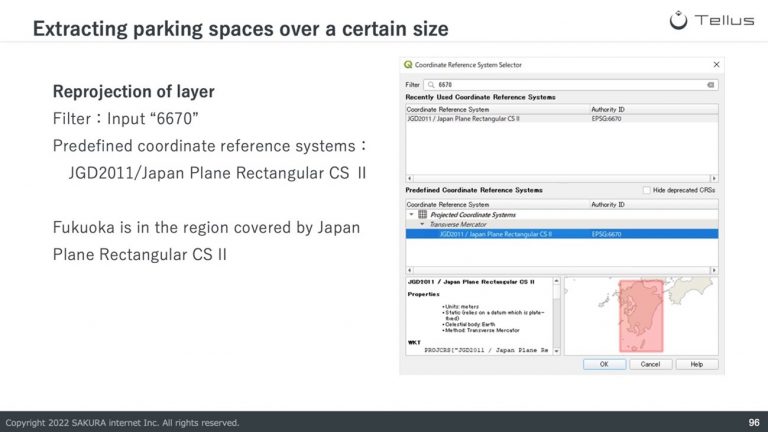Screen dimensions: 768x432
Task: Select the recently used JGD2011 CS II entry
Action: point(463,119)
